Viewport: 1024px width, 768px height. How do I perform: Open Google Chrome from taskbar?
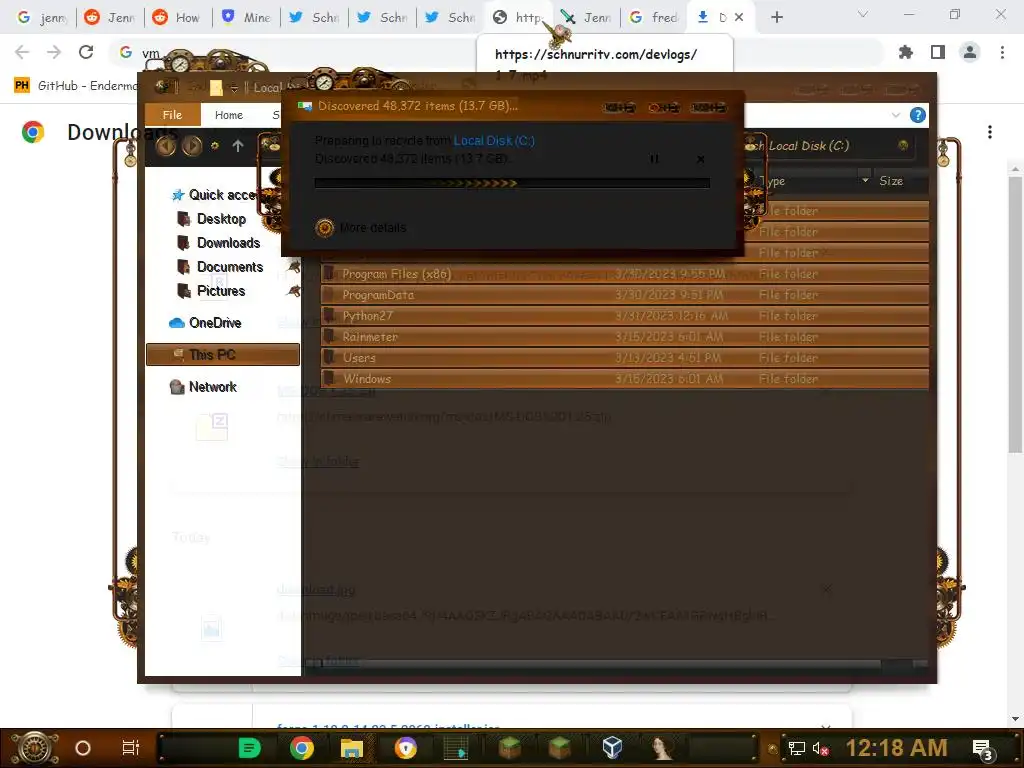[302, 748]
